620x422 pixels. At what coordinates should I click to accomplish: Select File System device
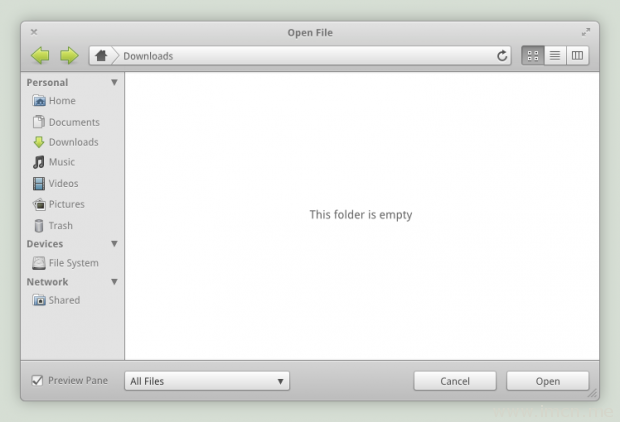[x=73, y=263]
